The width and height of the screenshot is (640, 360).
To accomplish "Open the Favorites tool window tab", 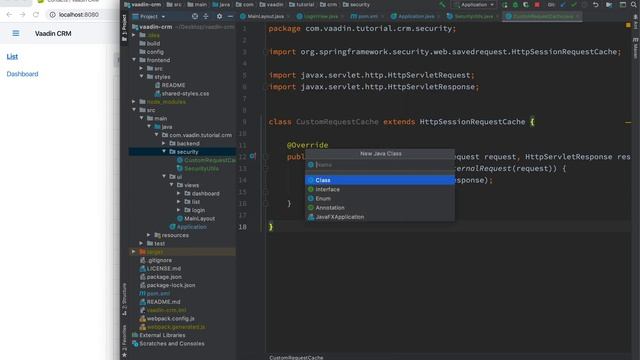I will 124,341.
